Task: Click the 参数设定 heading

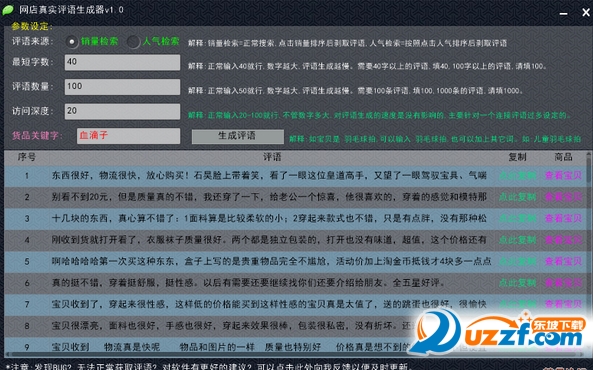Action: click(32, 26)
